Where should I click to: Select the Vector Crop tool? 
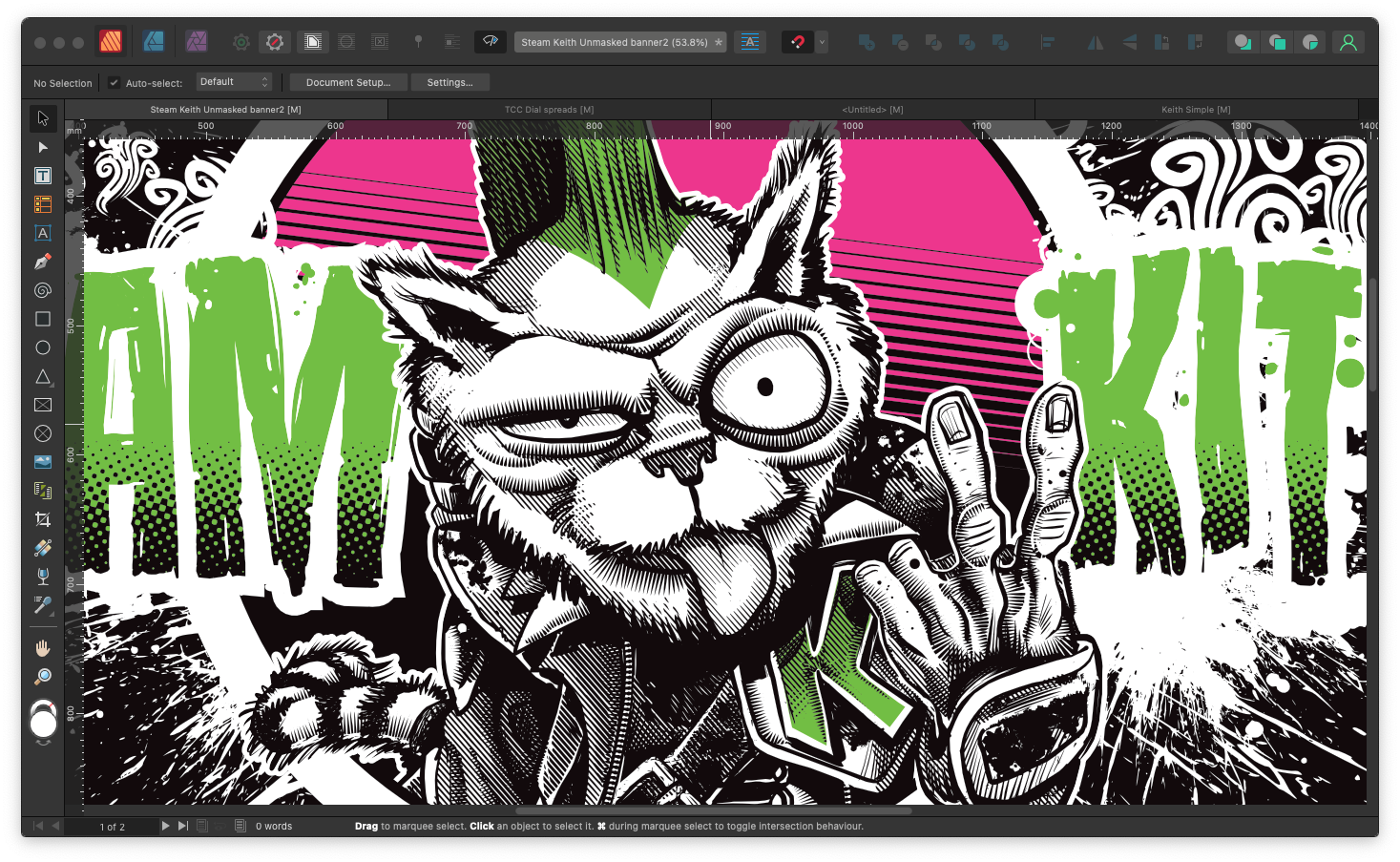click(43, 519)
